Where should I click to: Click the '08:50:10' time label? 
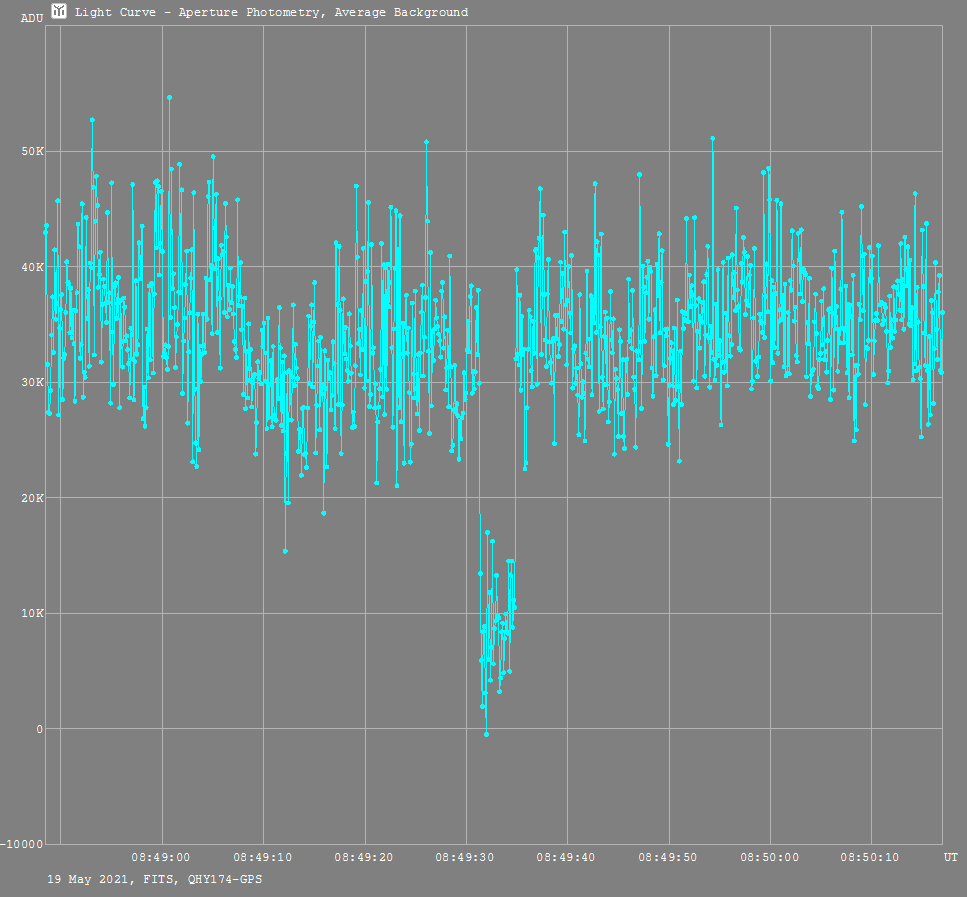pos(870,858)
